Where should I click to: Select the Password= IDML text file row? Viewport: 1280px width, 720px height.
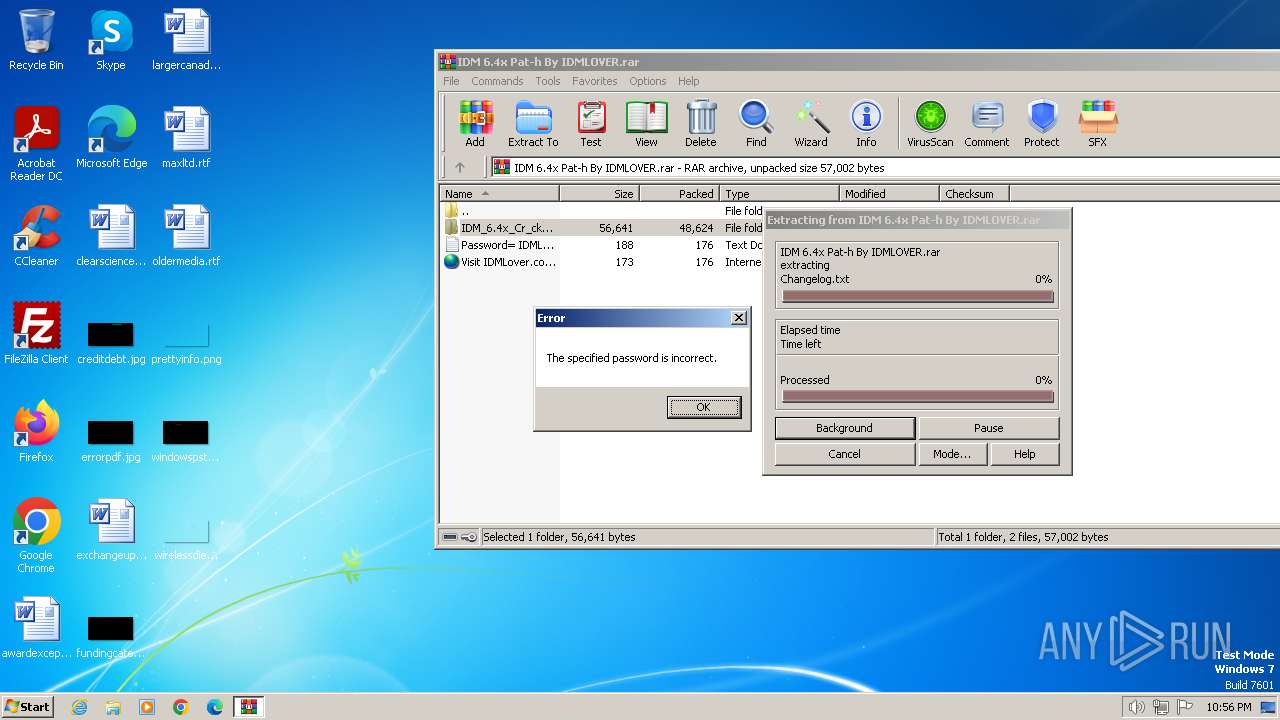[603, 245]
